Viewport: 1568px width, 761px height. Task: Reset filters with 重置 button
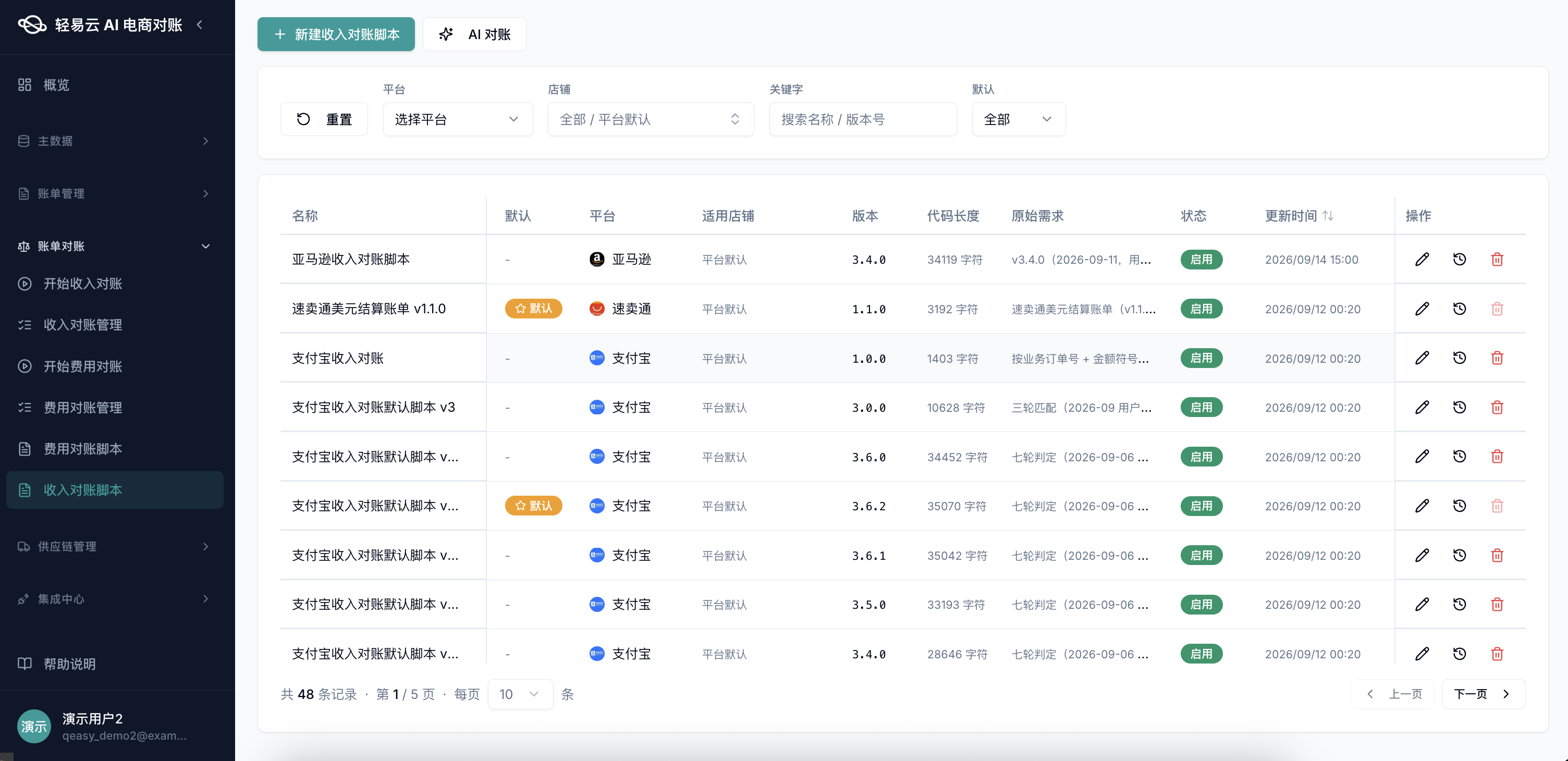[x=324, y=119]
